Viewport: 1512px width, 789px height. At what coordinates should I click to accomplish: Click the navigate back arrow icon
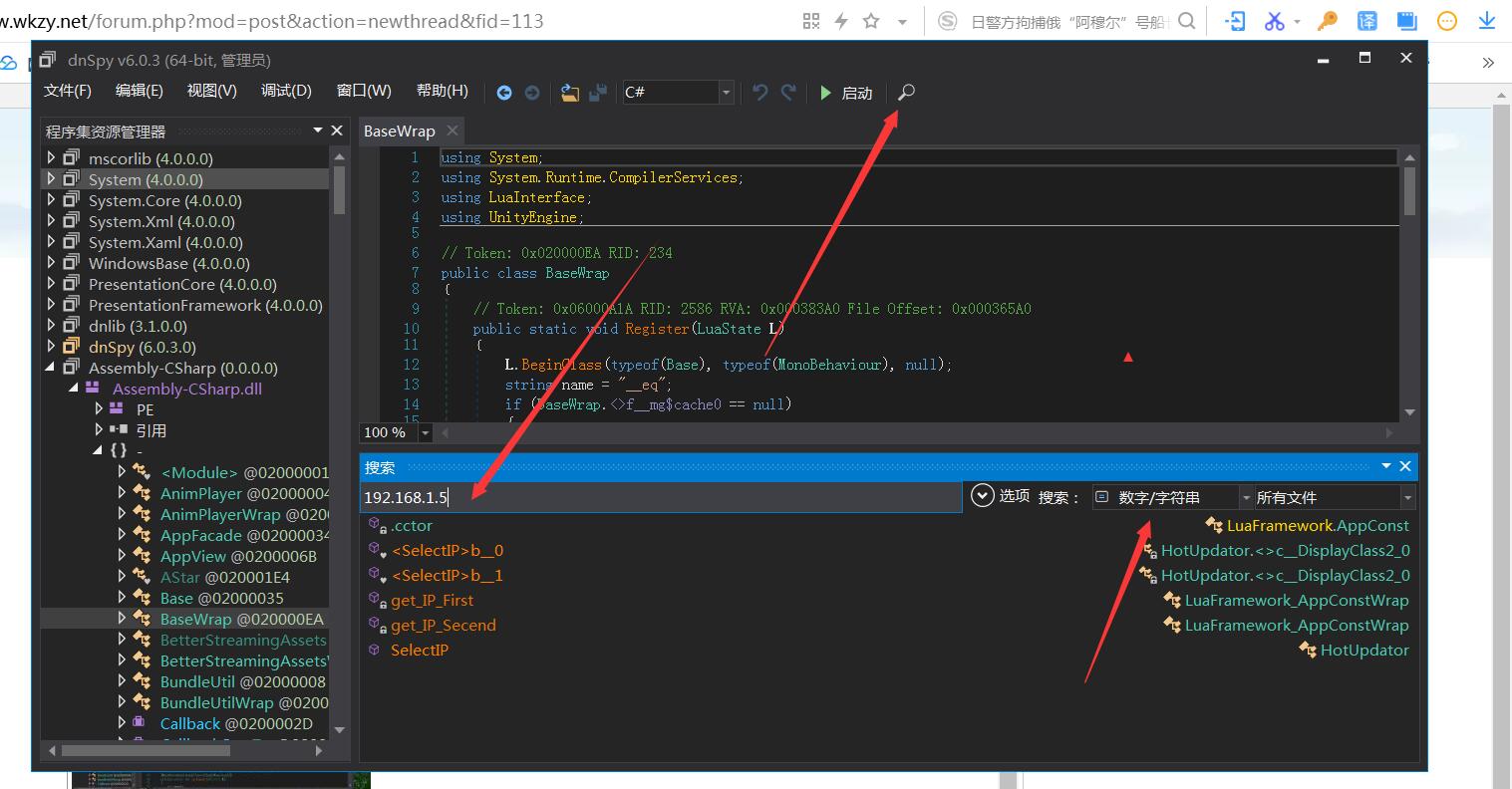(504, 93)
